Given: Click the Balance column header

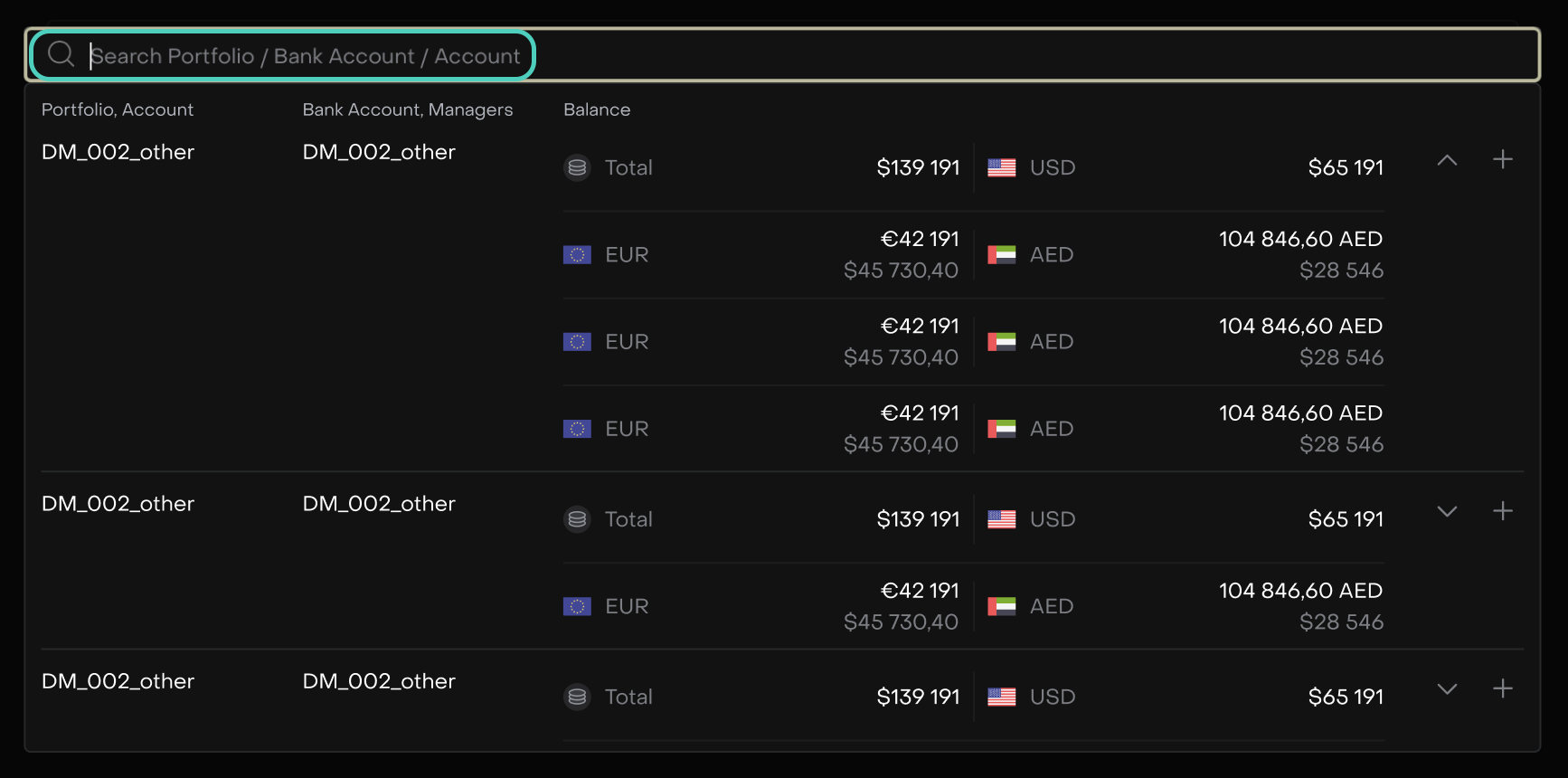Looking at the screenshot, I should pos(597,109).
